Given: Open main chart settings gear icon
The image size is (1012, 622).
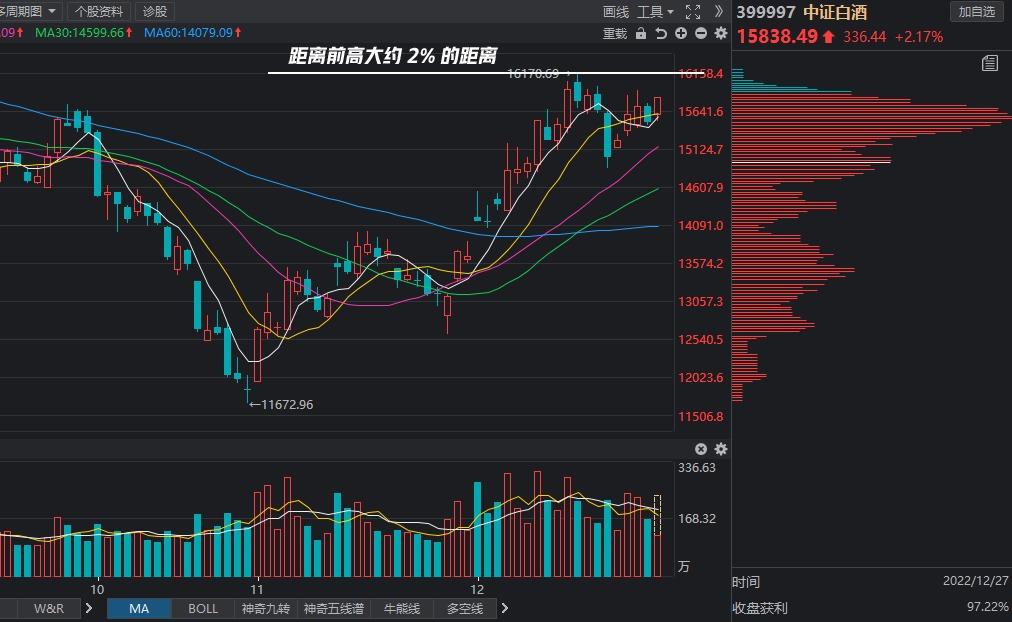Looking at the screenshot, I should [x=721, y=34].
